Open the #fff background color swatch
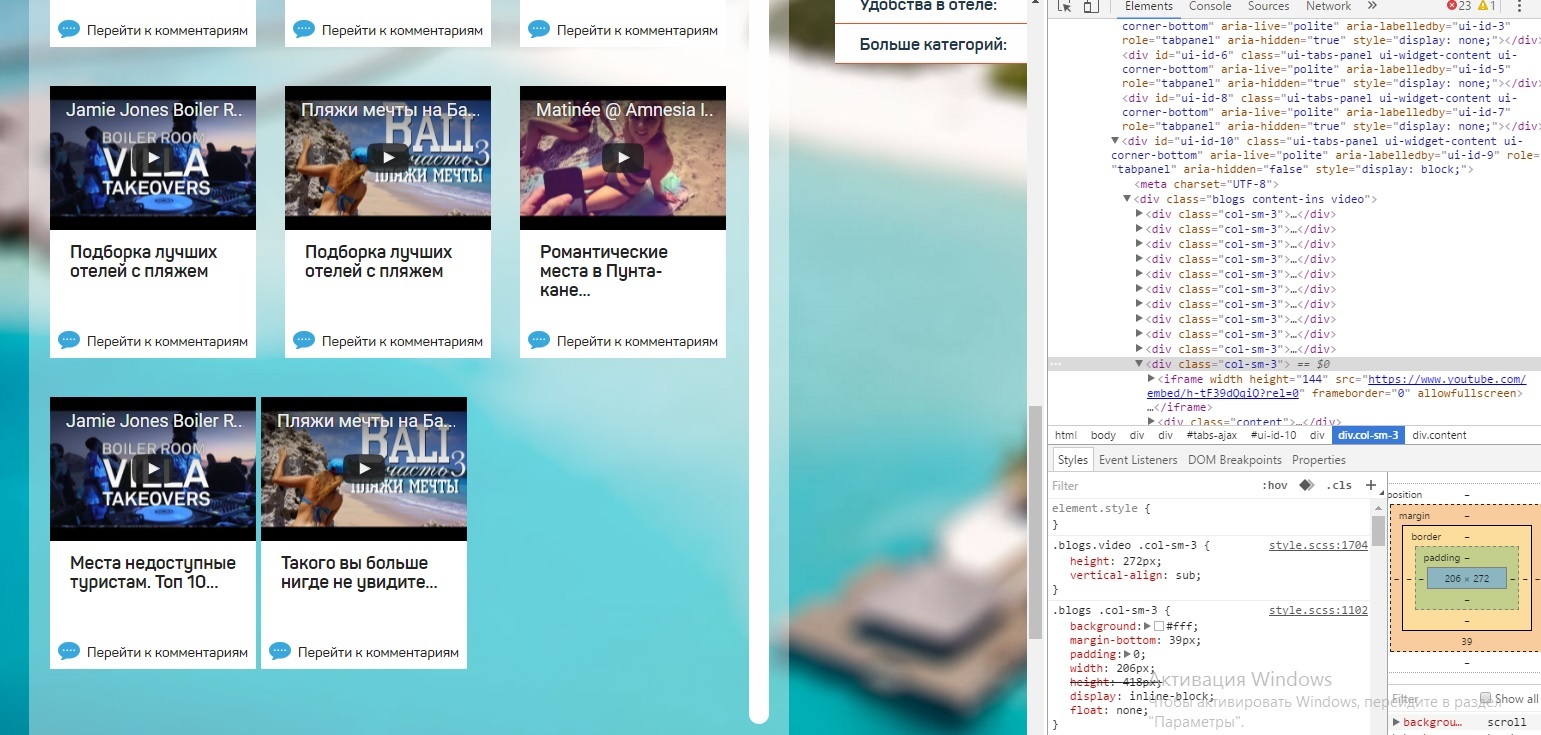 (x=1159, y=626)
